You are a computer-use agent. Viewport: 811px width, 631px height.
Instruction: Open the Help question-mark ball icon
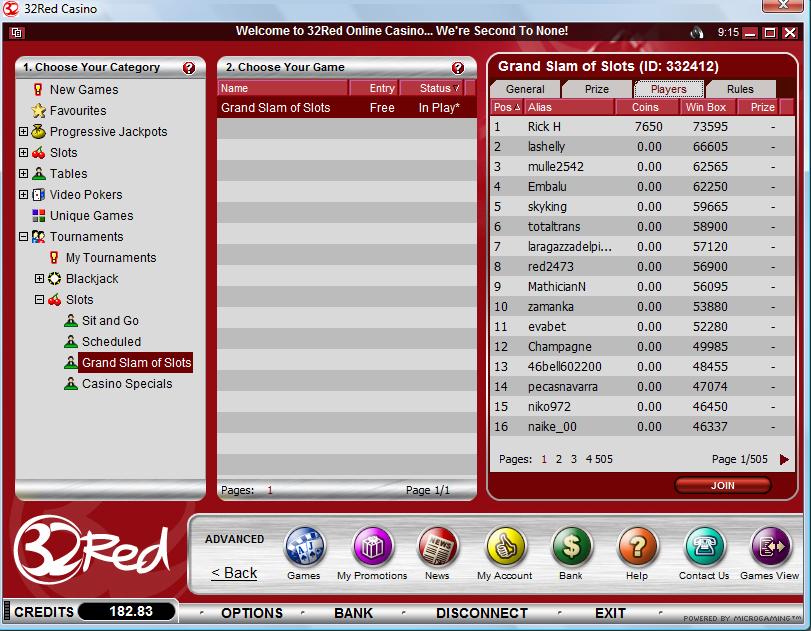tap(637, 547)
